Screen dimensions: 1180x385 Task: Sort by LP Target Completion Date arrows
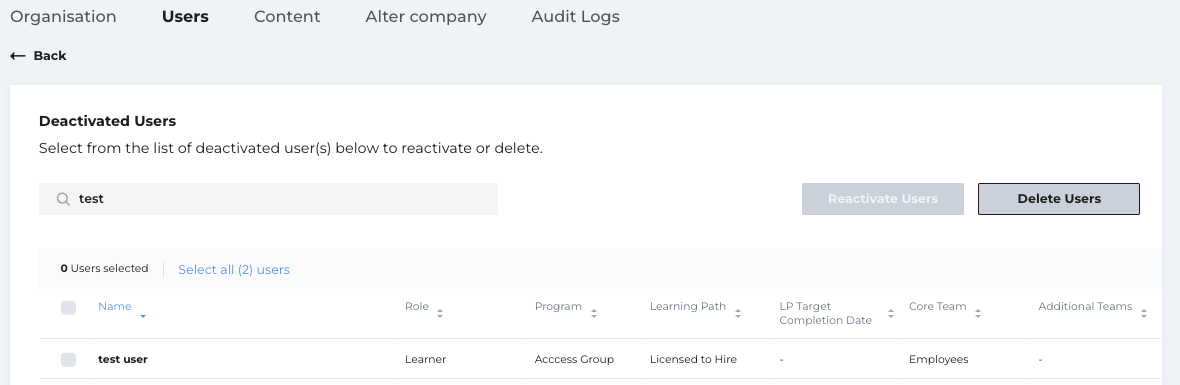(x=890, y=314)
